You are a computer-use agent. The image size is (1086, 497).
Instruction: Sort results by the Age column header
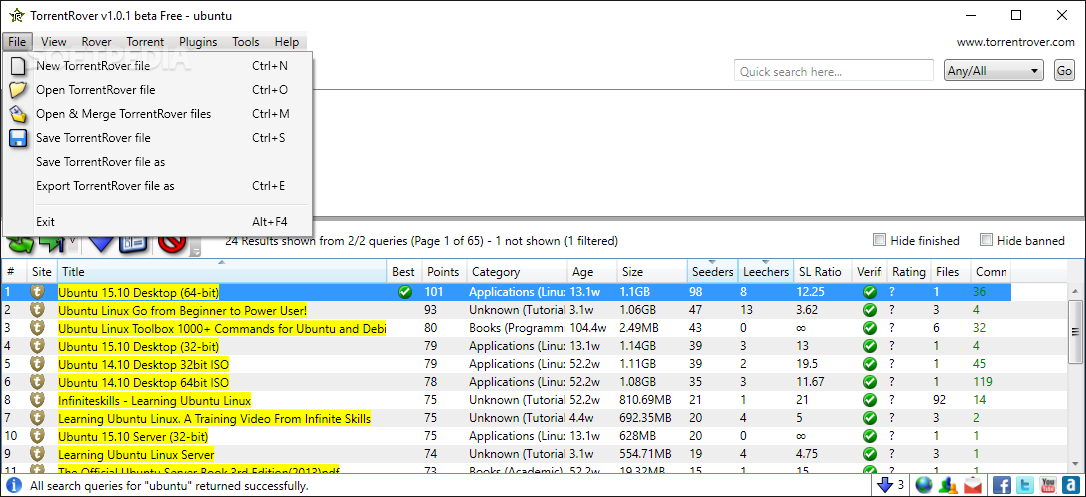click(x=592, y=271)
